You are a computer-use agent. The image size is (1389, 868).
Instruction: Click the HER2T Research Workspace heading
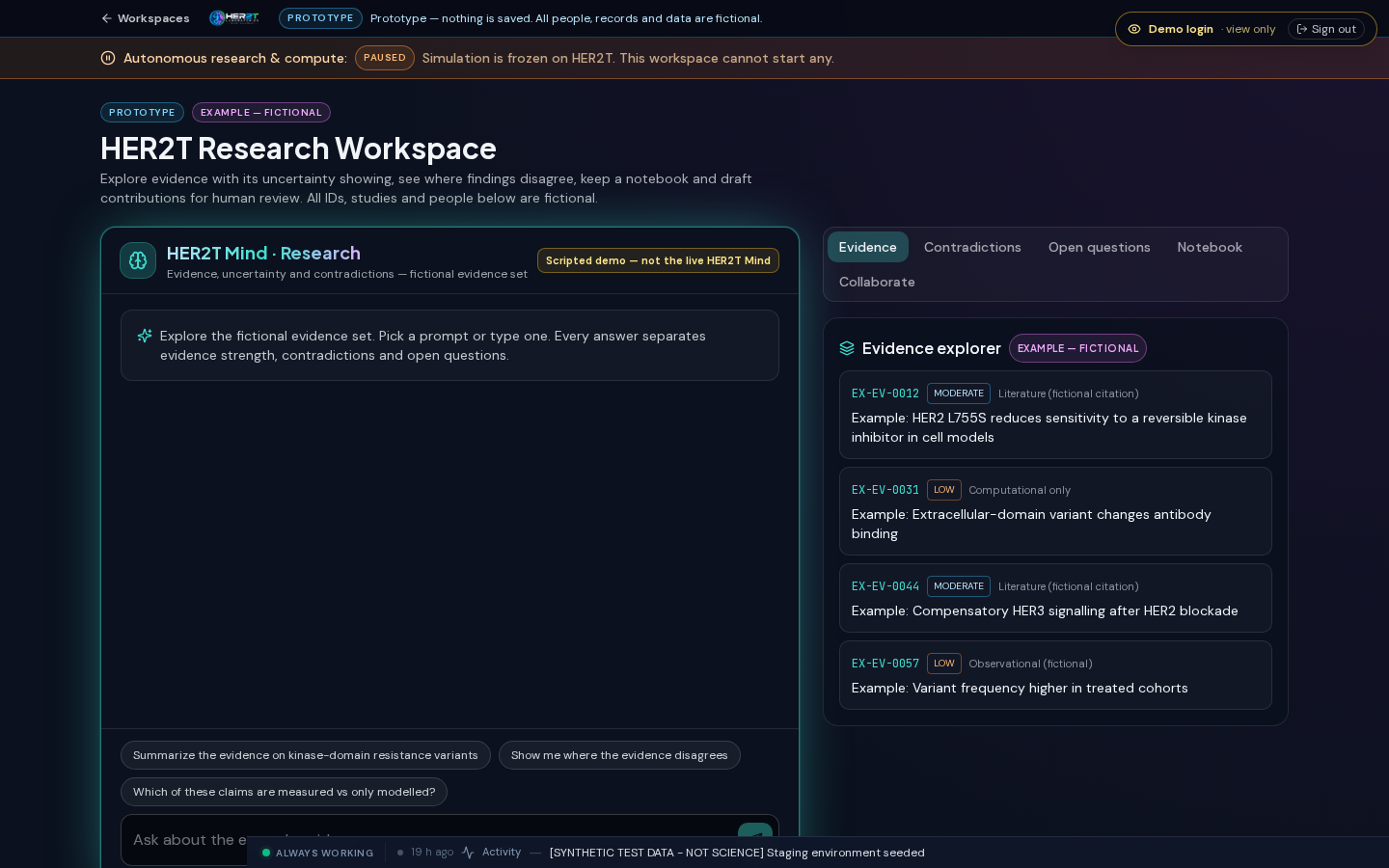298,149
